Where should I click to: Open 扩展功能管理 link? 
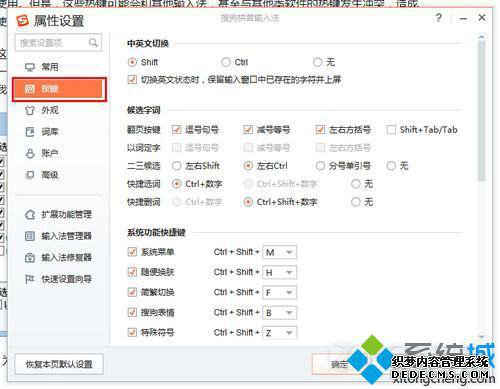coord(66,214)
